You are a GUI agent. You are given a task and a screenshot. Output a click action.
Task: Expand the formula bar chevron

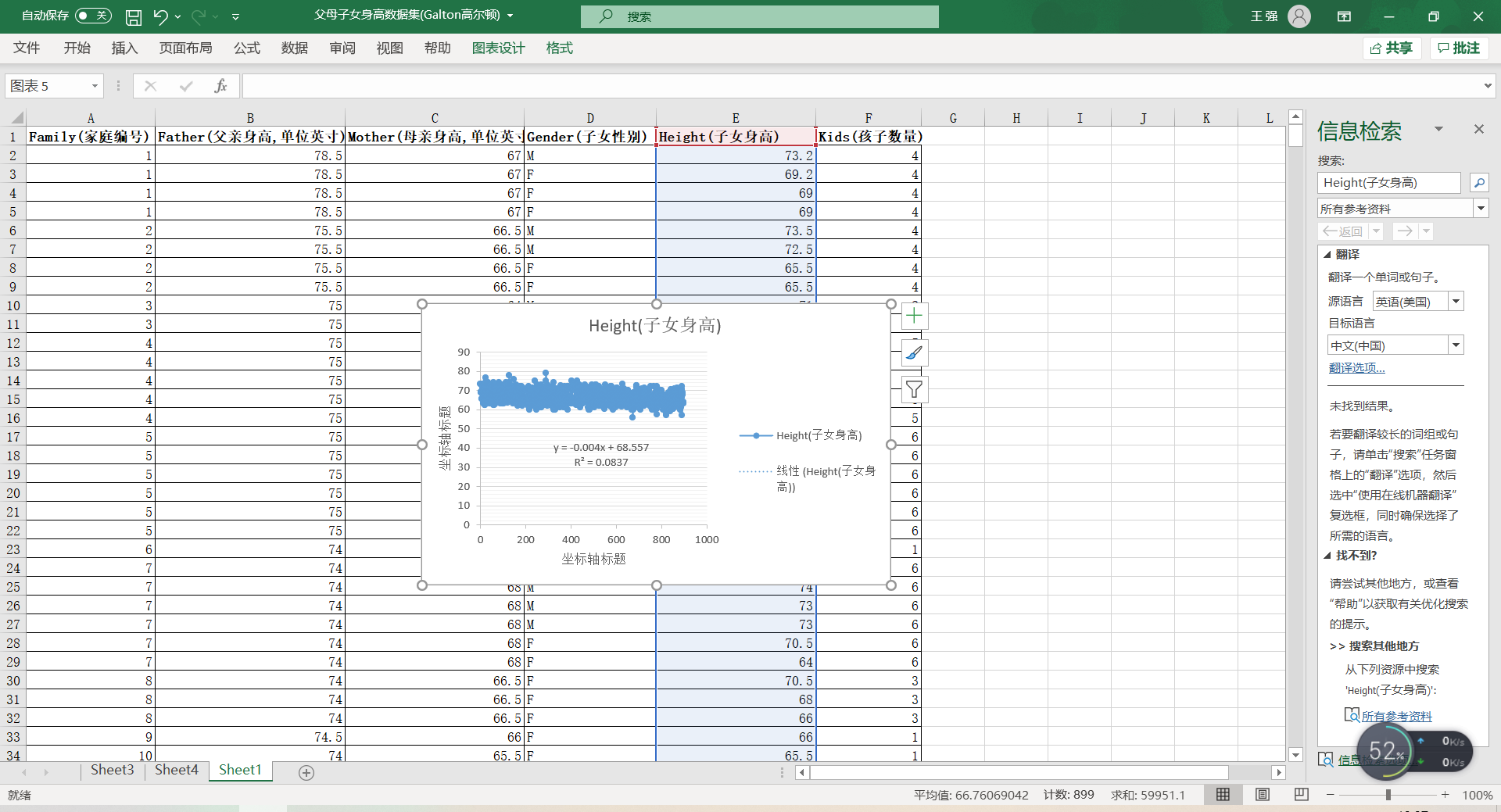pyautogui.click(x=1488, y=86)
